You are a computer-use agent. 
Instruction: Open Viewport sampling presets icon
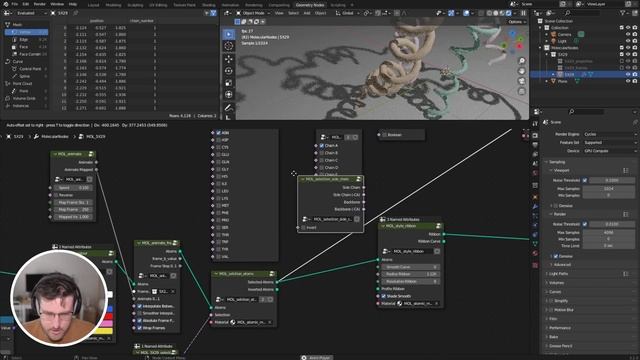626,170
